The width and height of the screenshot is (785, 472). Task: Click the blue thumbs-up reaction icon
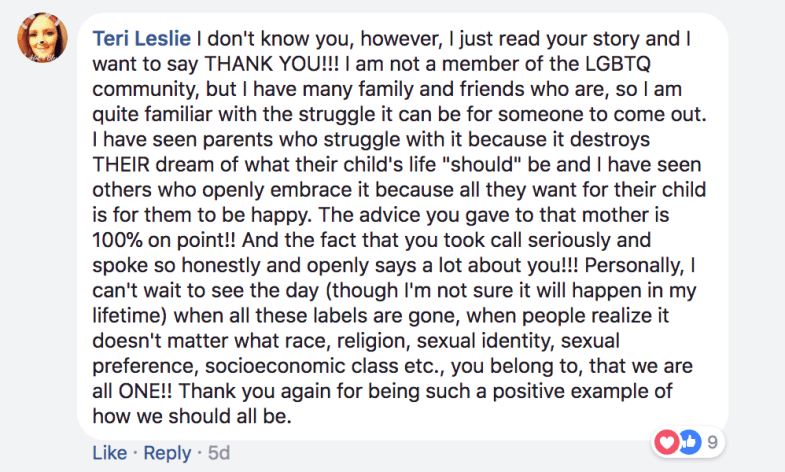pyautogui.click(x=689, y=442)
